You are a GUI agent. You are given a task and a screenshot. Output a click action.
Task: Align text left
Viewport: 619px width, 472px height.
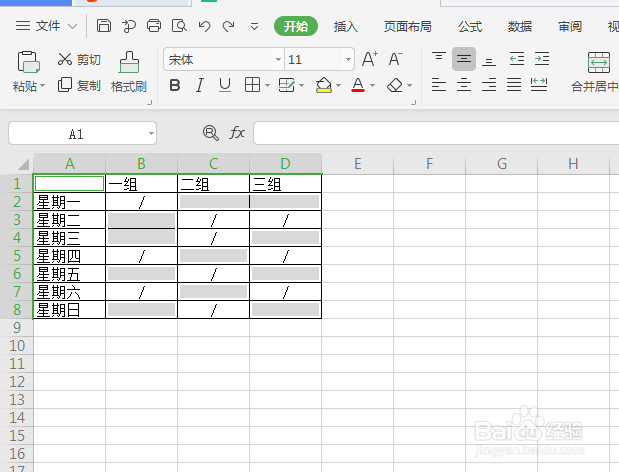pos(439,84)
